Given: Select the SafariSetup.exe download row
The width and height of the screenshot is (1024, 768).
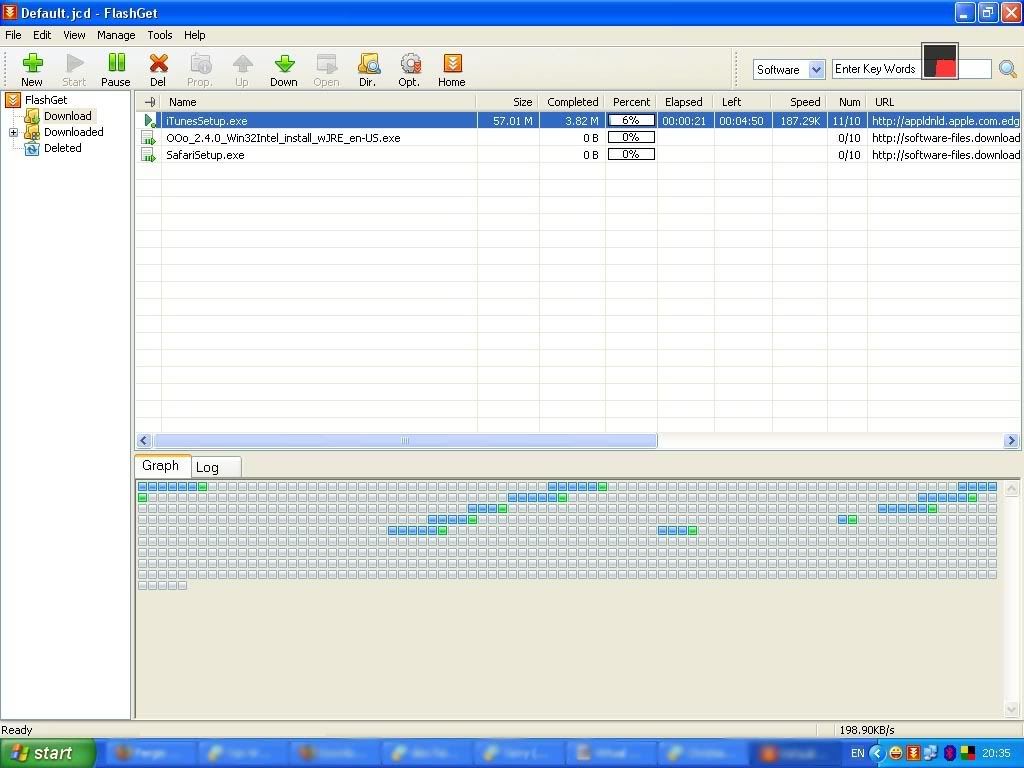Looking at the screenshot, I should [x=578, y=155].
